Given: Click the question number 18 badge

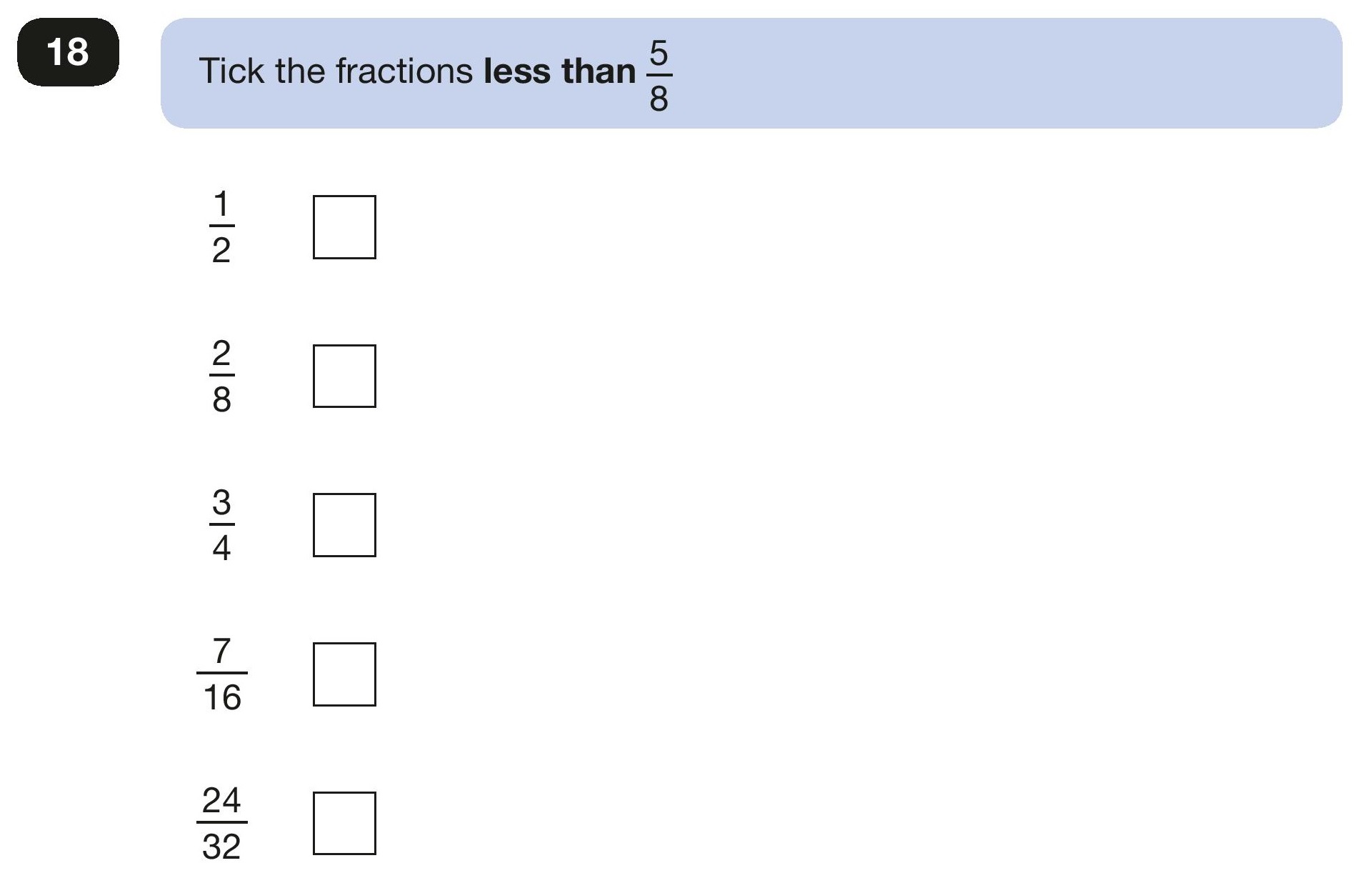Looking at the screenshot, I should click(x=68, y=52).
